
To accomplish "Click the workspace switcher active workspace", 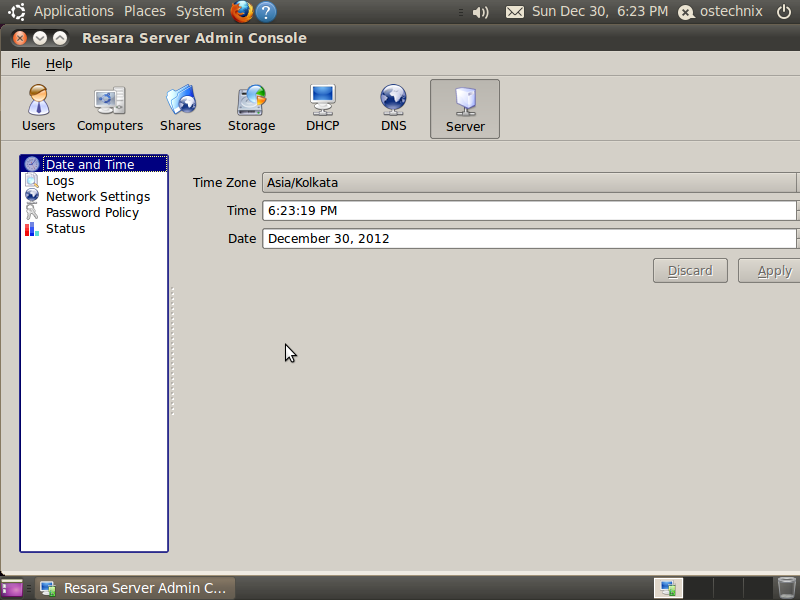I will (x=668, y=588).
